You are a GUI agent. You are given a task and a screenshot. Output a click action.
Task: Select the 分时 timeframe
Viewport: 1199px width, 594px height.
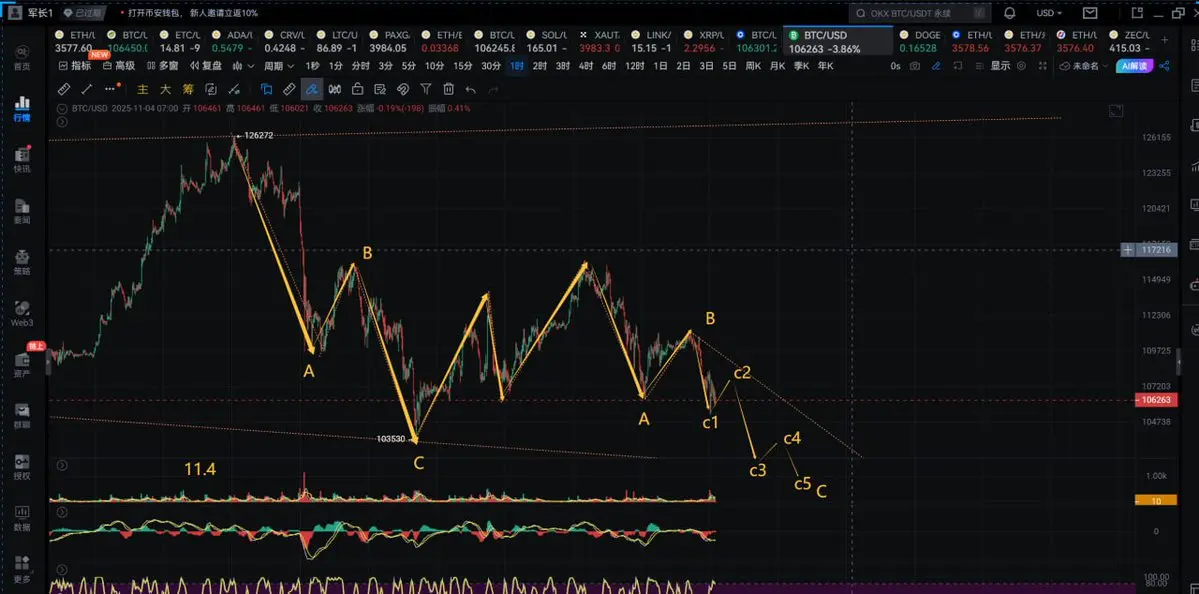pos(361,66)
